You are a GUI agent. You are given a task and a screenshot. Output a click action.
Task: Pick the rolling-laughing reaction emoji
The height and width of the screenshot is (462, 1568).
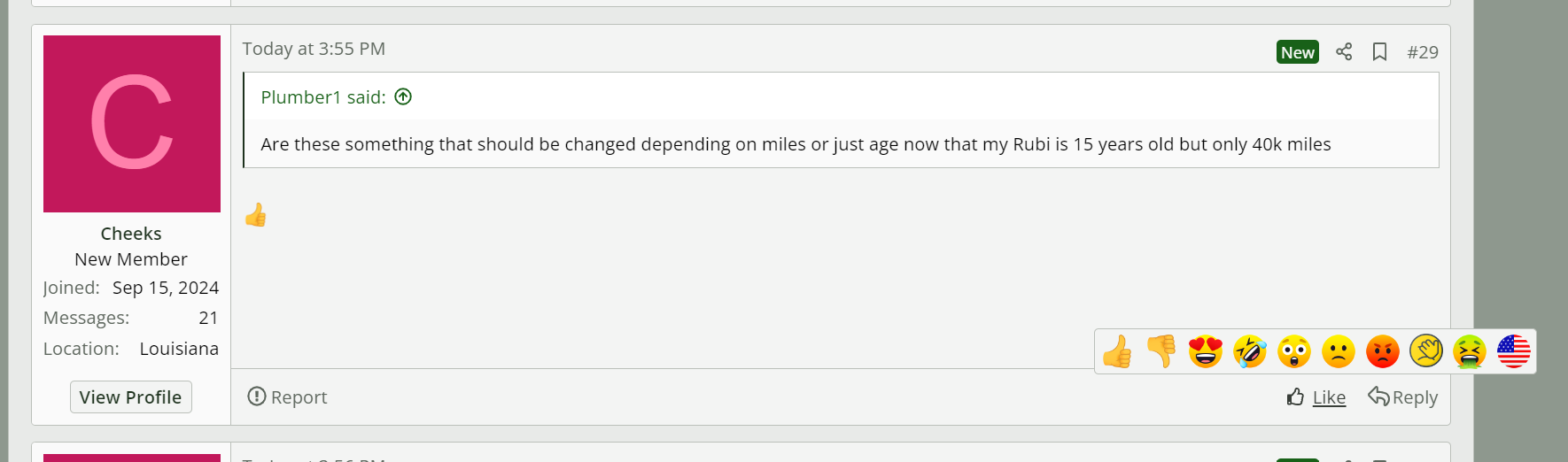click(1250, 351)
